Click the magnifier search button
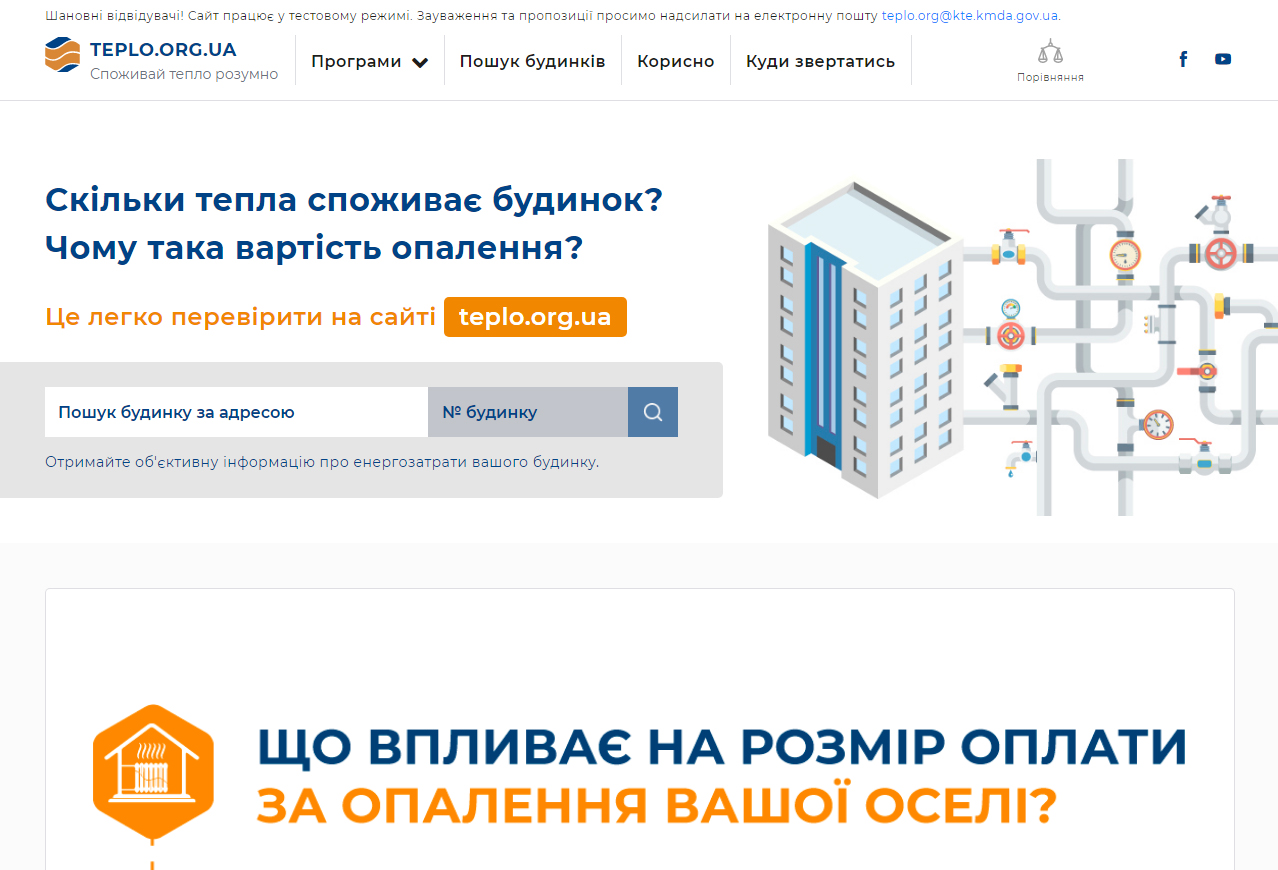This screenshot has height=870, width=1278. (x=653, y=412)
